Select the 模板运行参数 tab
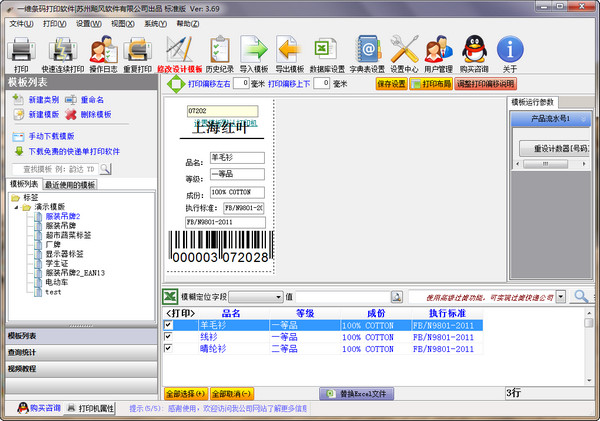Image resolution: width=600 pixels, height=421 pixels. 533,102
